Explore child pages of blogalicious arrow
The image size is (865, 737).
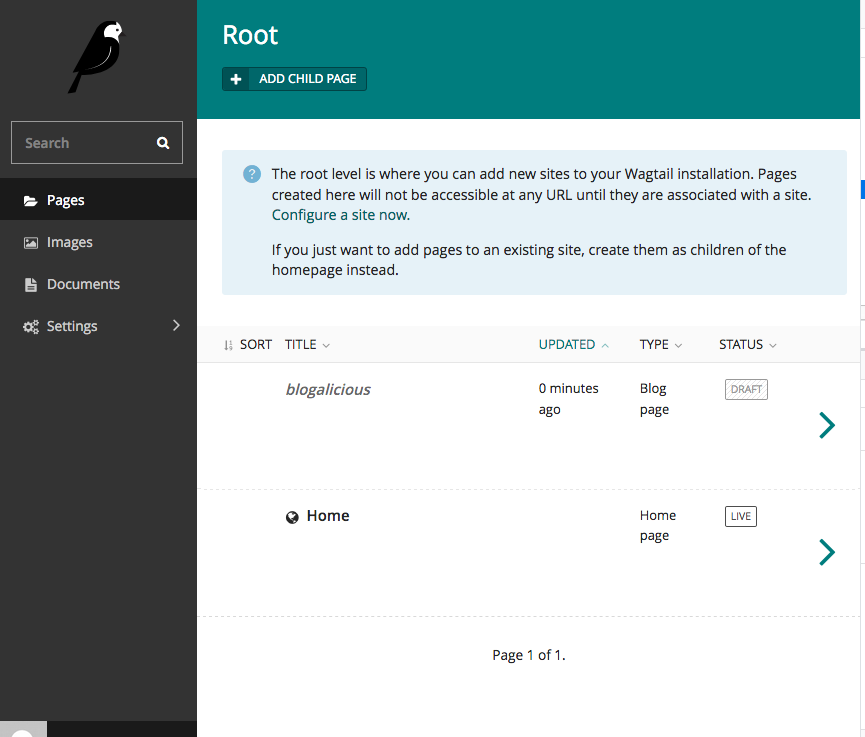click(x=827, y=425)
